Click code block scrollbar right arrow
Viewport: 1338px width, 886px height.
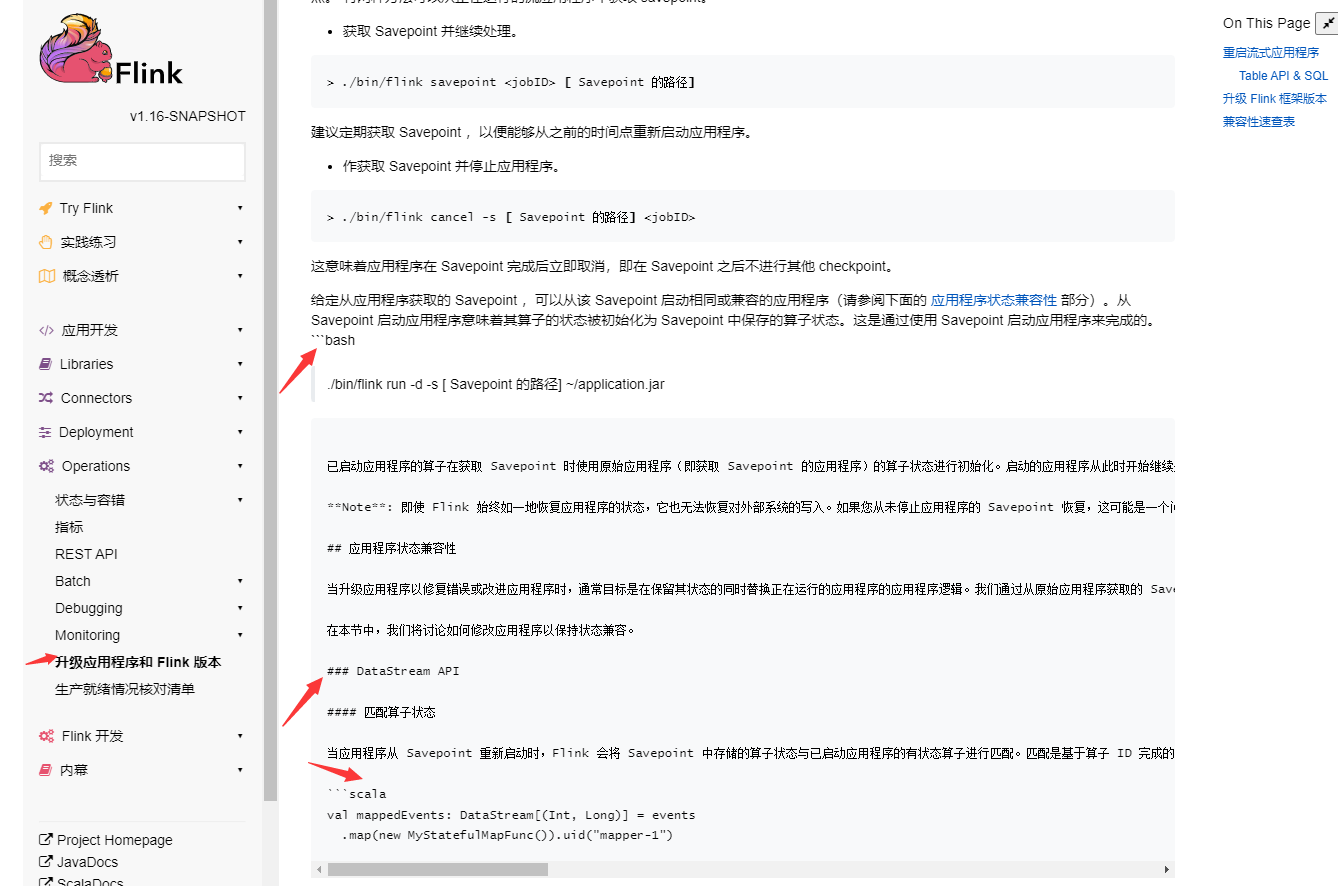[x=1167, y=870]
